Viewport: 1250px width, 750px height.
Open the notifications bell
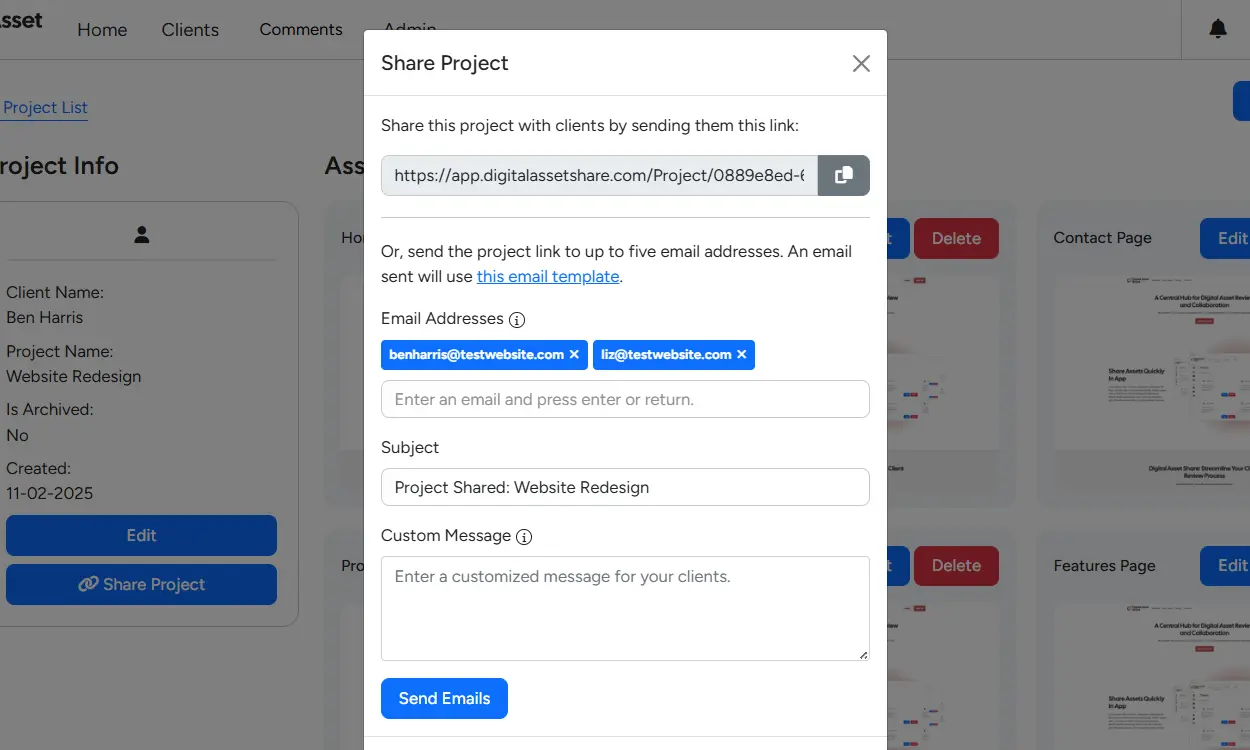[1218, 29]
